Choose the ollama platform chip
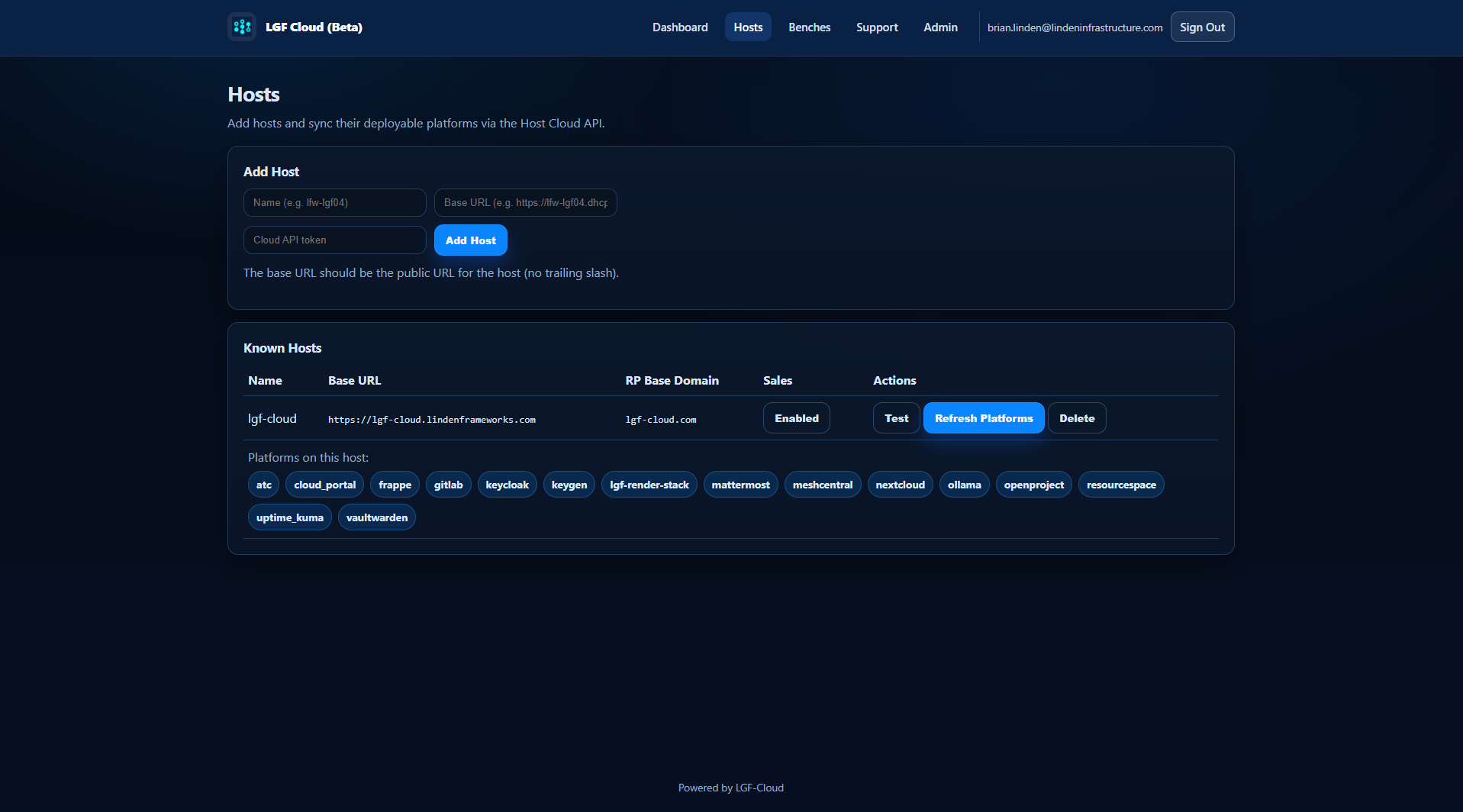1463x812 pixels. click(x=964, y=485)
